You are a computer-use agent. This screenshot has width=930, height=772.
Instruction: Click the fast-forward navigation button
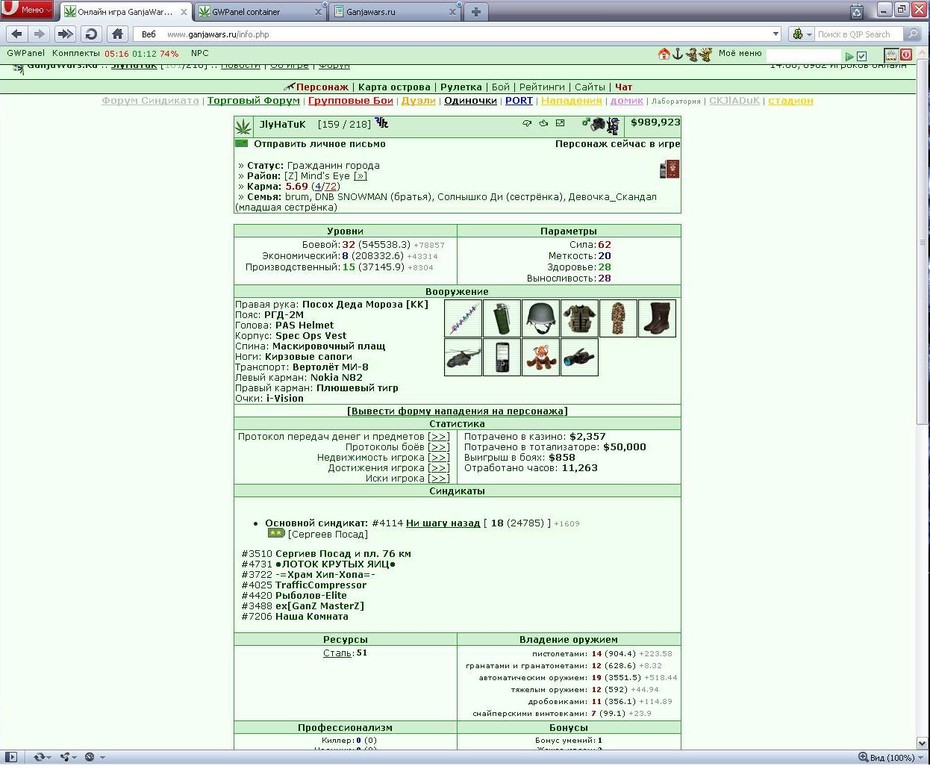tap(65, 34)
